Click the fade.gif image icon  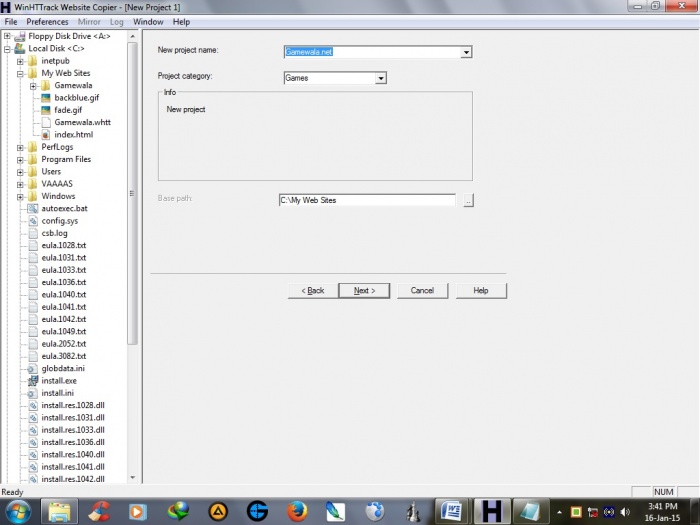click(46, 110)
